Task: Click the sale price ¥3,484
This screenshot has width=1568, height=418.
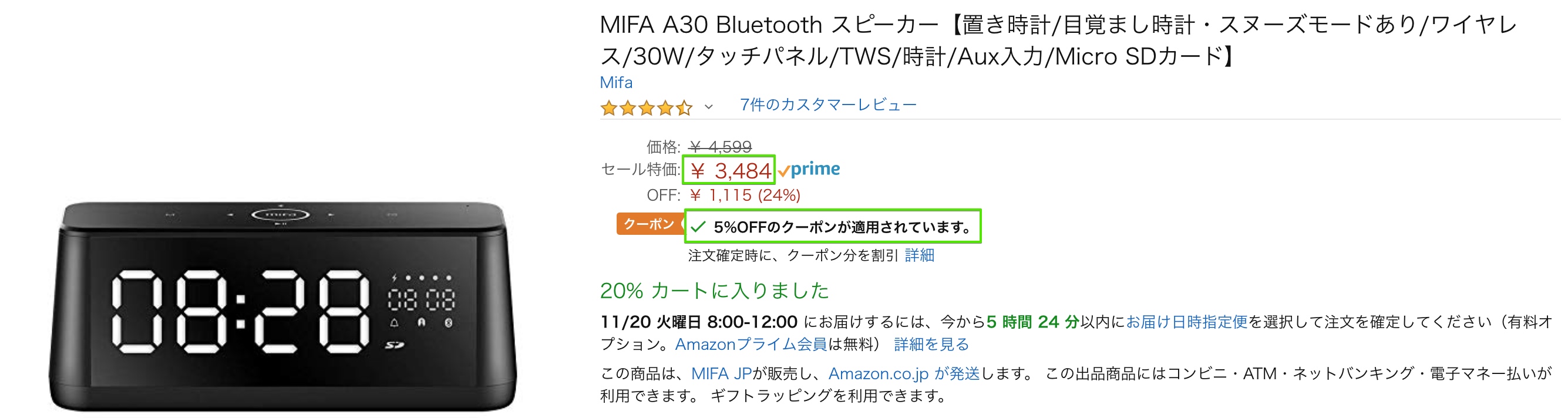Action: pyautogui.click(x=730, y=170)
